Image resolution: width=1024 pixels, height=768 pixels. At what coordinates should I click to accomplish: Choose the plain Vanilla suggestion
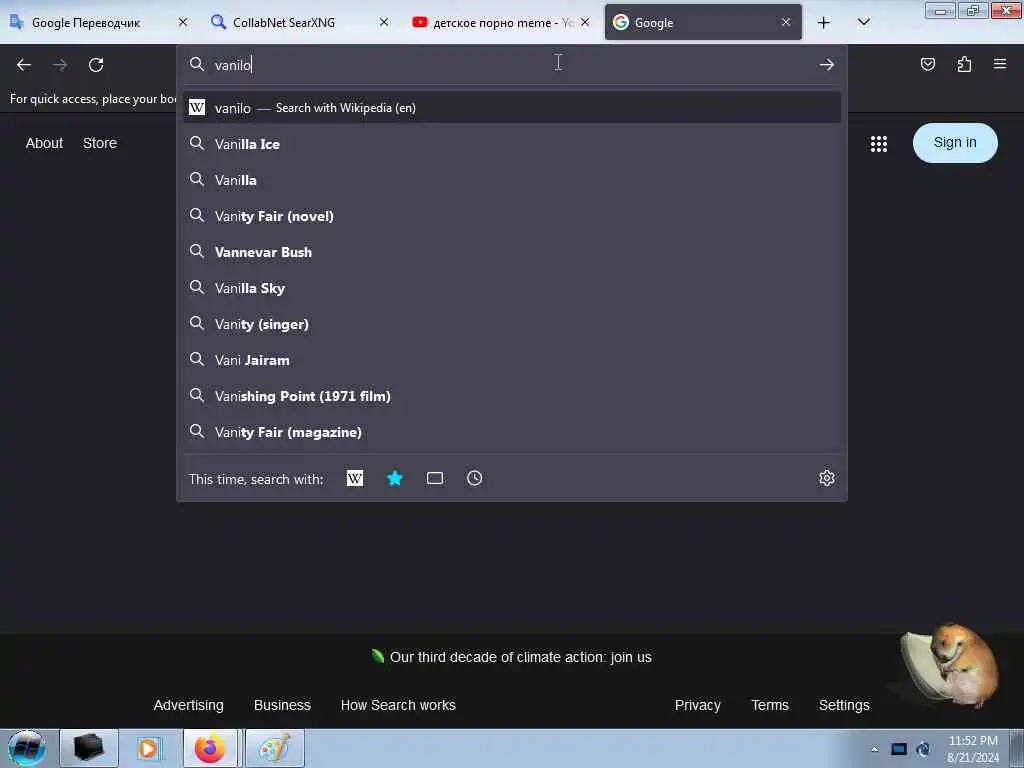(x=512, y=180)
